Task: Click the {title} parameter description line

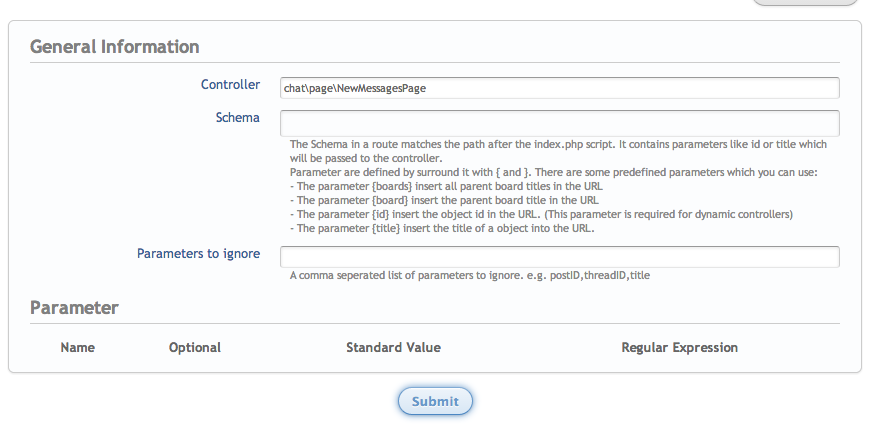Action: [x=442, y=229]
